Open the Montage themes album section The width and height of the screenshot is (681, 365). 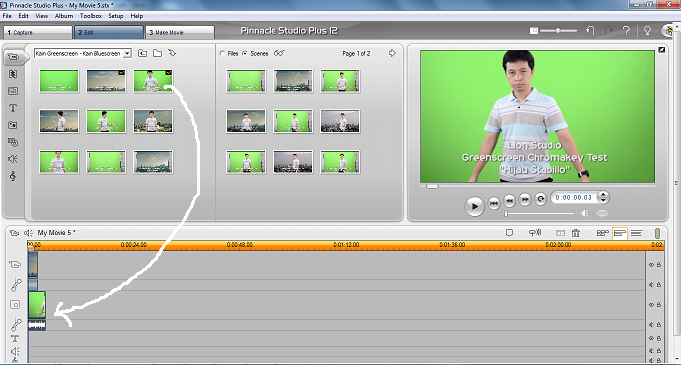13,91
